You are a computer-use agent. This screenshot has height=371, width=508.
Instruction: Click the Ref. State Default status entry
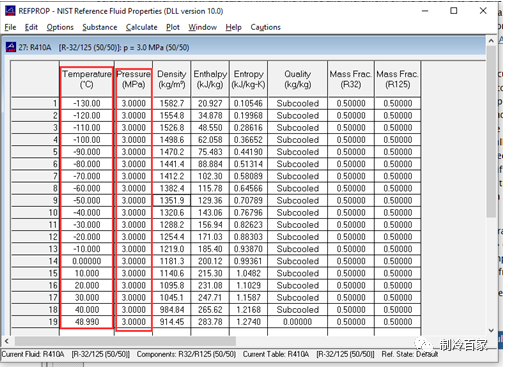410,354
